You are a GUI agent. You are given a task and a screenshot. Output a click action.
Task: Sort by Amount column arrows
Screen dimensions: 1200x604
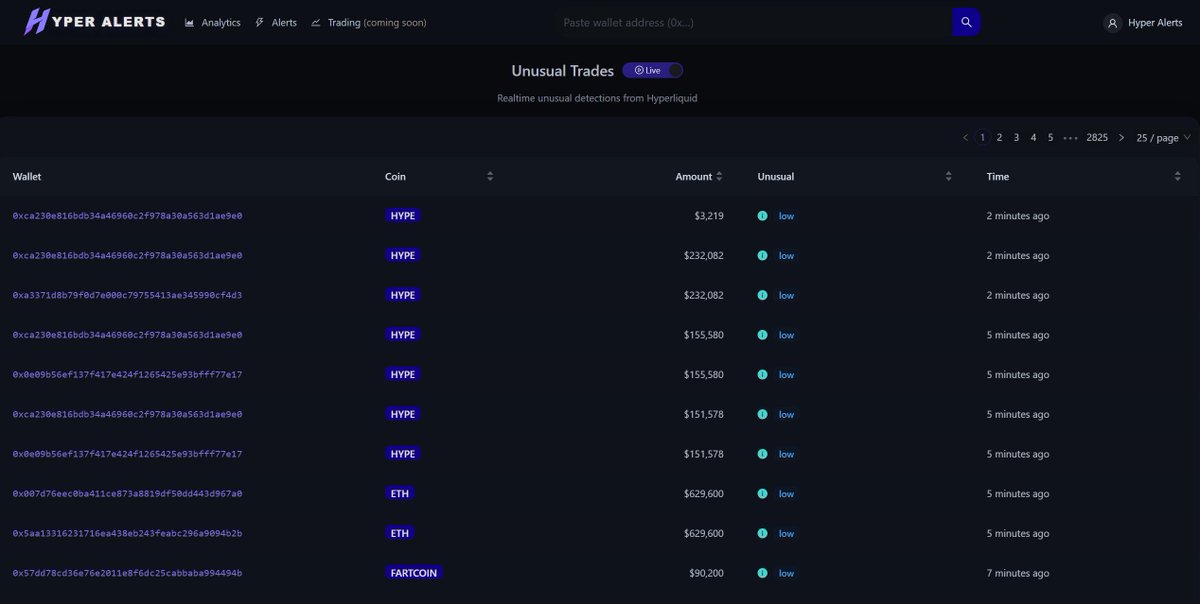coord(720,176)
